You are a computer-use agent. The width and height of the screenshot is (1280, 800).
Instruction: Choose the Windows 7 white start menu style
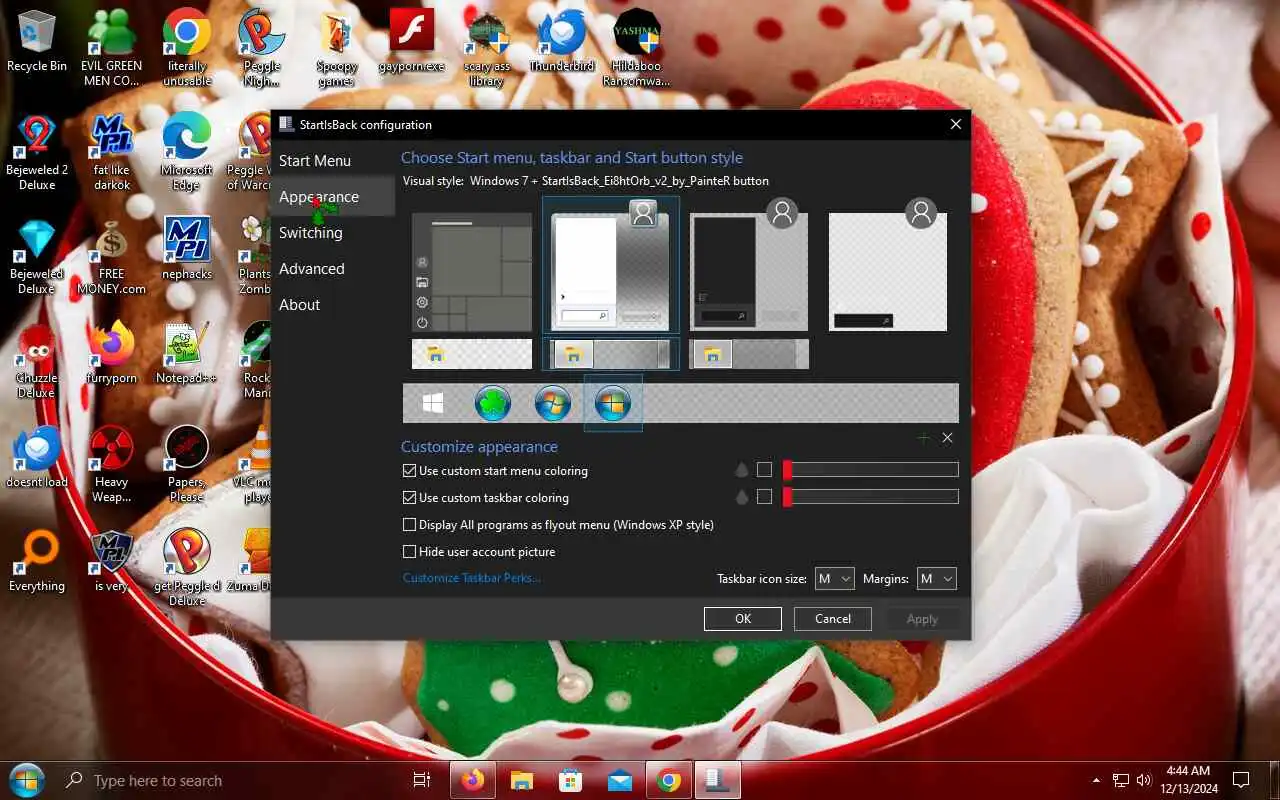[610, 265]
